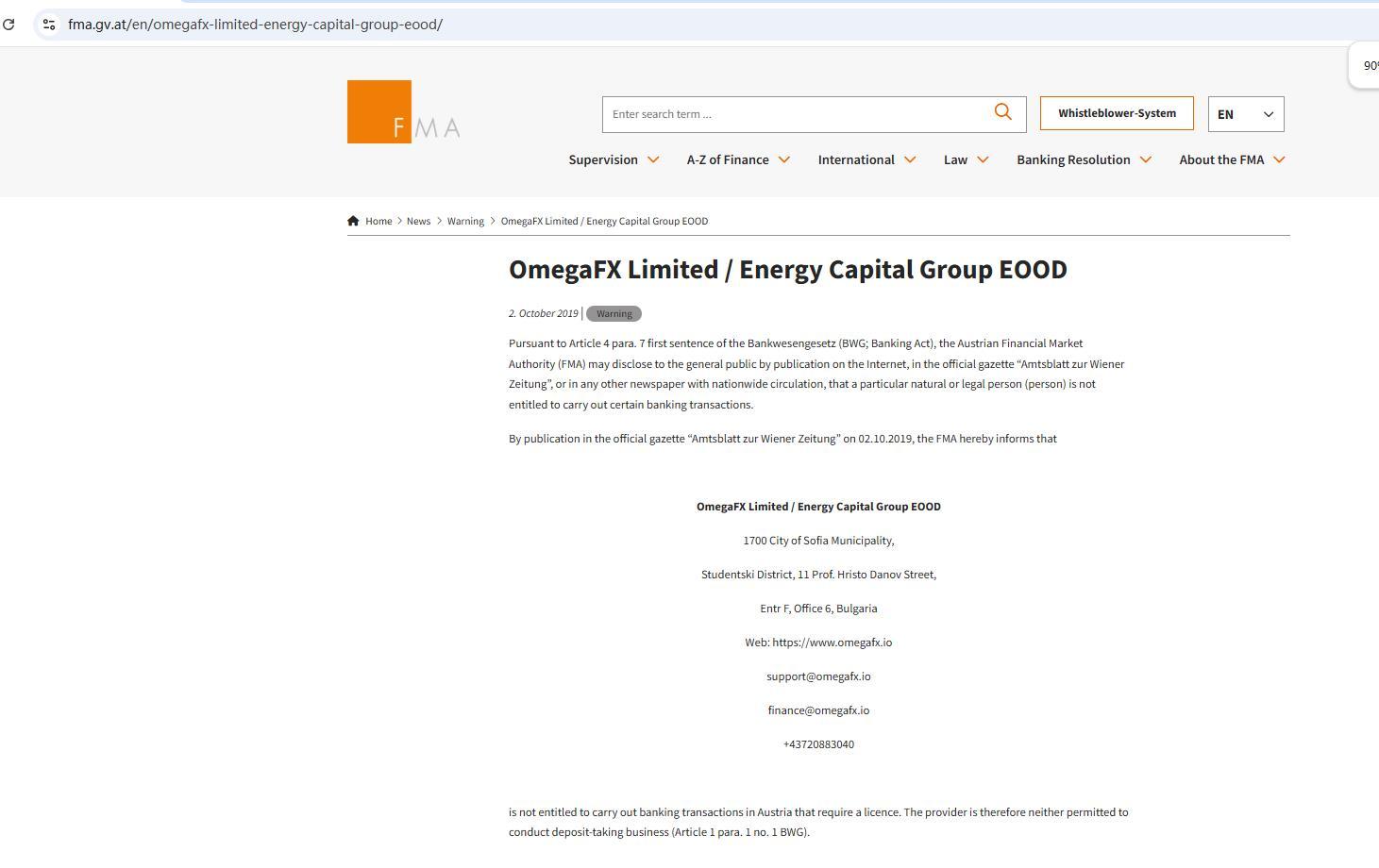The width and height of the screenshot is (1379, 868).
Task: Expand the Supervision menu chevron
Action: pyautogui.click(x=653, y=159)
